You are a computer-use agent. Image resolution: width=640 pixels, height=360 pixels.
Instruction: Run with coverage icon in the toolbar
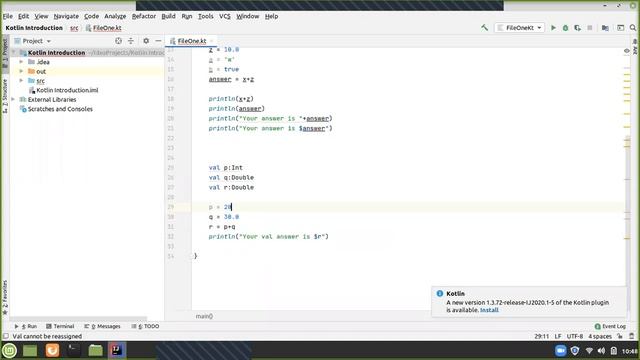click(578, 28)
